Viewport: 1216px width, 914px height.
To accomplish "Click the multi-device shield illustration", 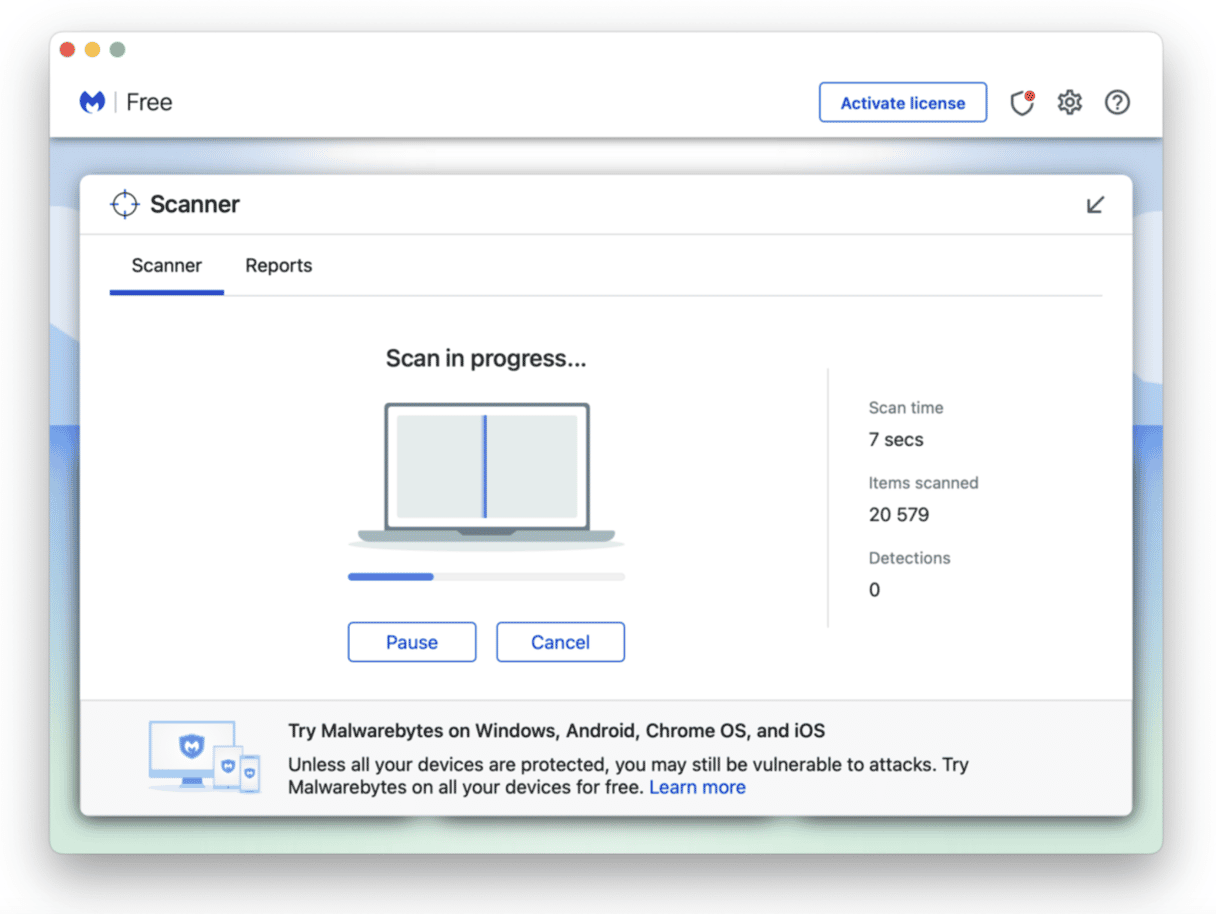I will click(204, 757).
